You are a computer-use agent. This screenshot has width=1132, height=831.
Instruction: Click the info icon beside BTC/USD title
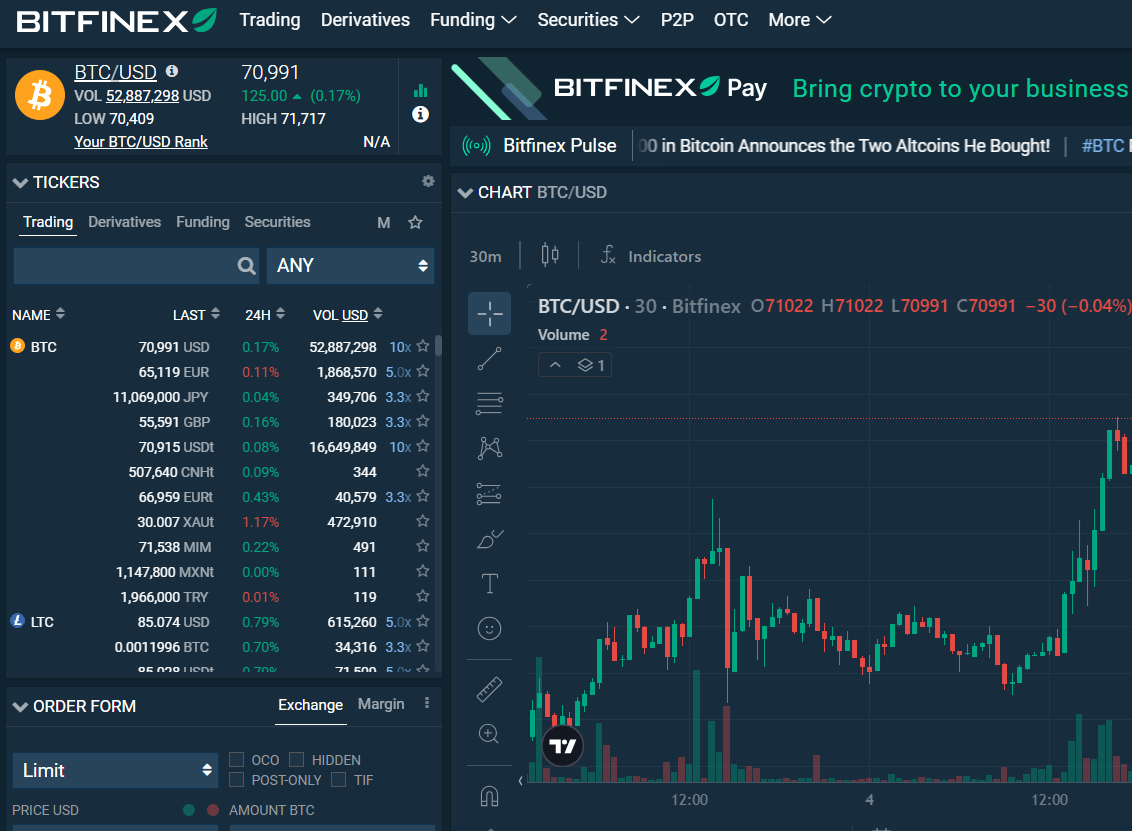(172, 71)
